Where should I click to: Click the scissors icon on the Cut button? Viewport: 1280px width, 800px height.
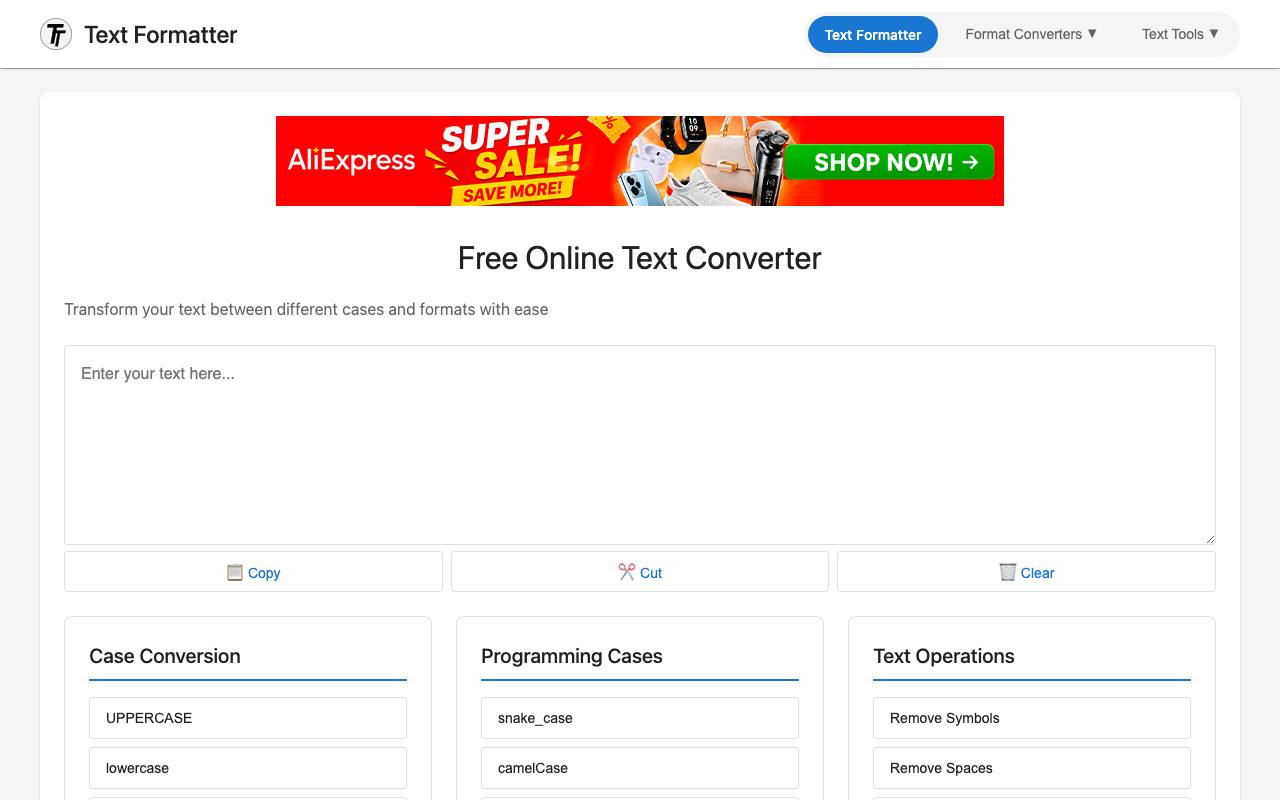click(x=627, y=572)
